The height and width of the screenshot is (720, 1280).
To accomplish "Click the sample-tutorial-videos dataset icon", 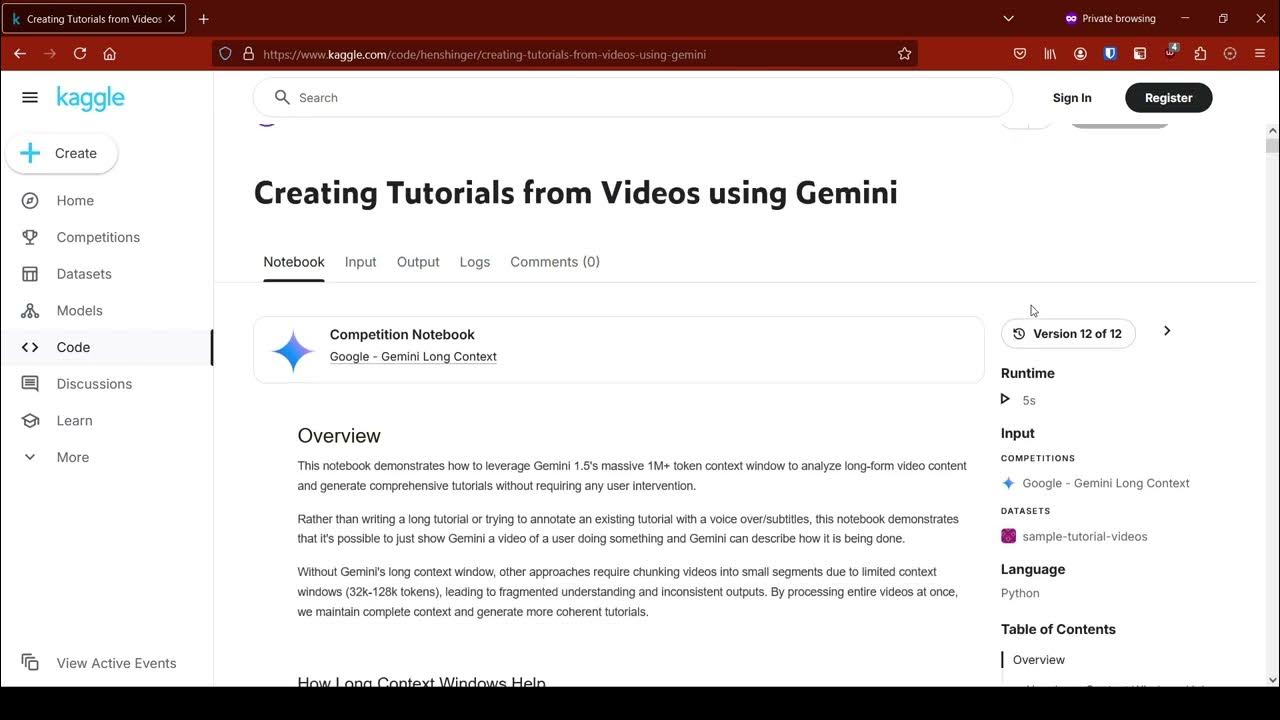I will click(1008, 536).
